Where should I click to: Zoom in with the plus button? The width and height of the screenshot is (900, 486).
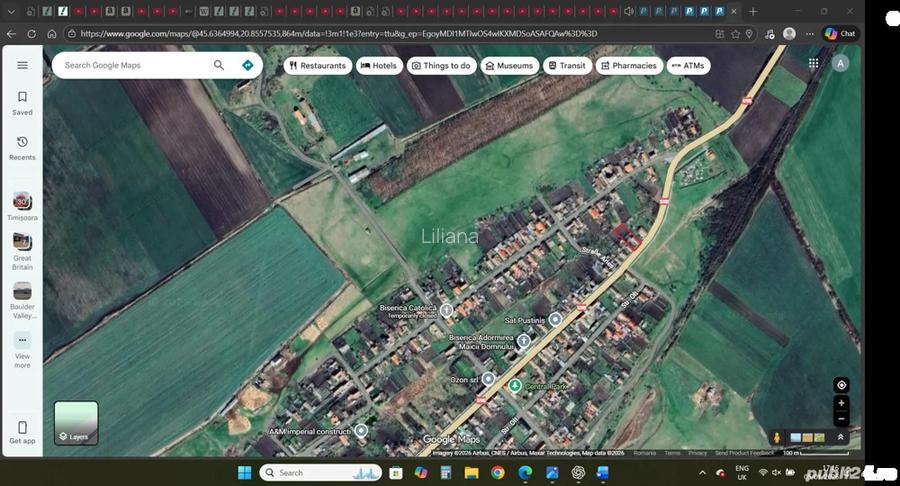841,403
